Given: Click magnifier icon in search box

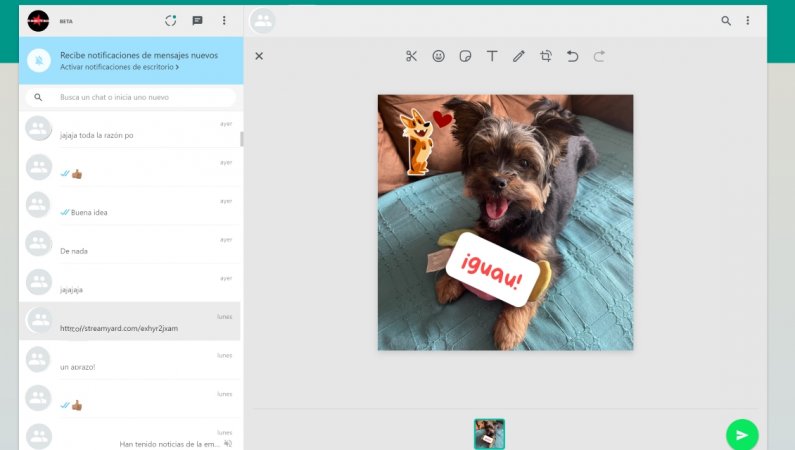Looking at the screenshot, I should point(38,97).
